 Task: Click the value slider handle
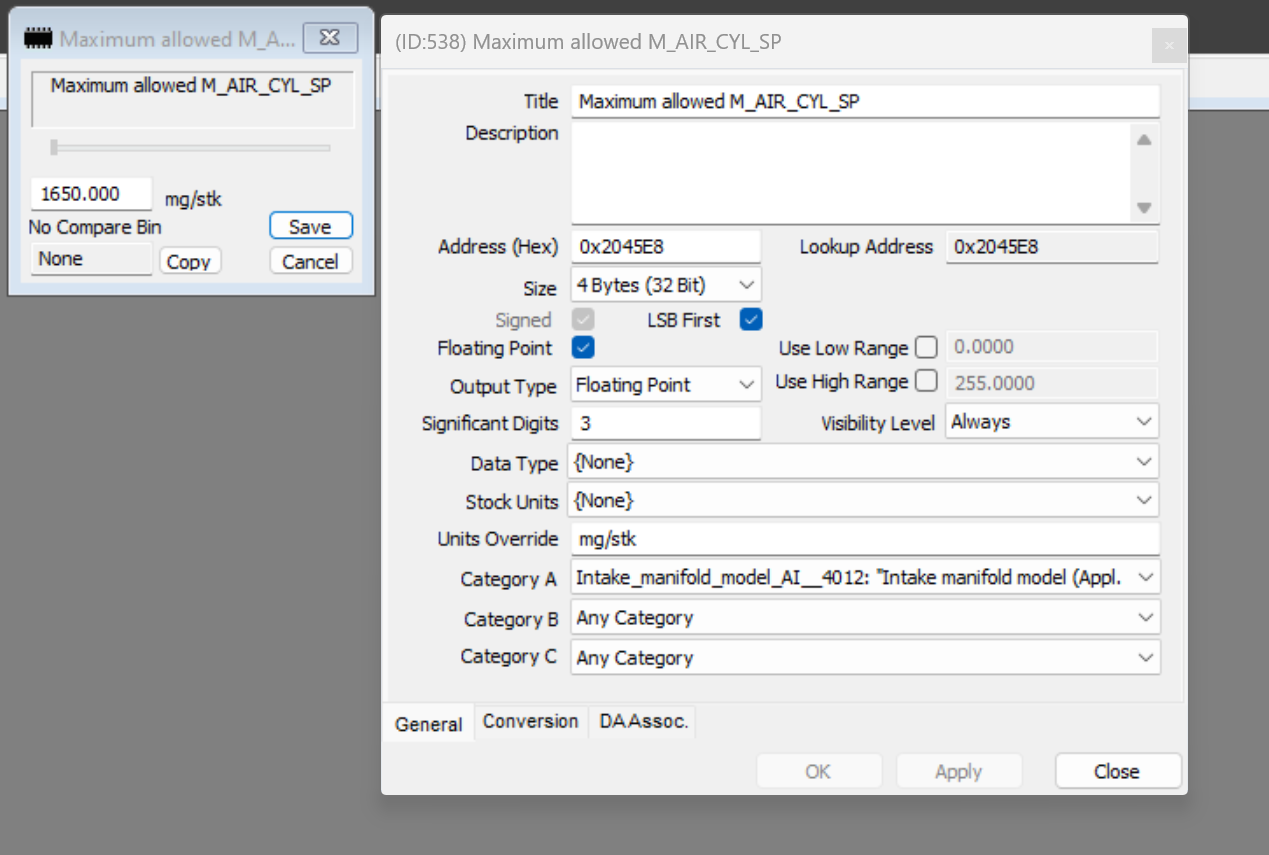point(54,148)
